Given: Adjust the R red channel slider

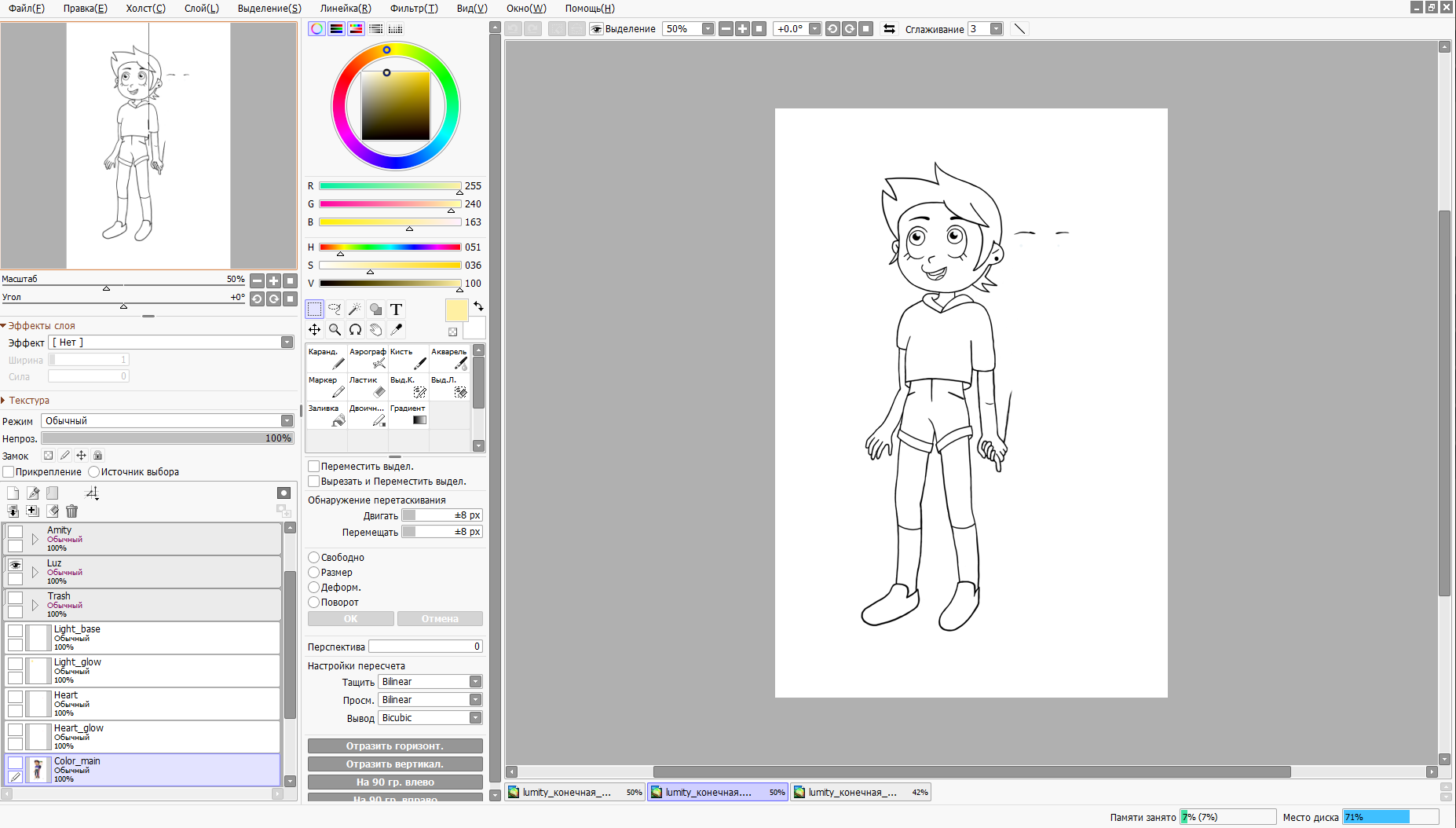Looking at the screenshot, I should [x=390, y=186].
